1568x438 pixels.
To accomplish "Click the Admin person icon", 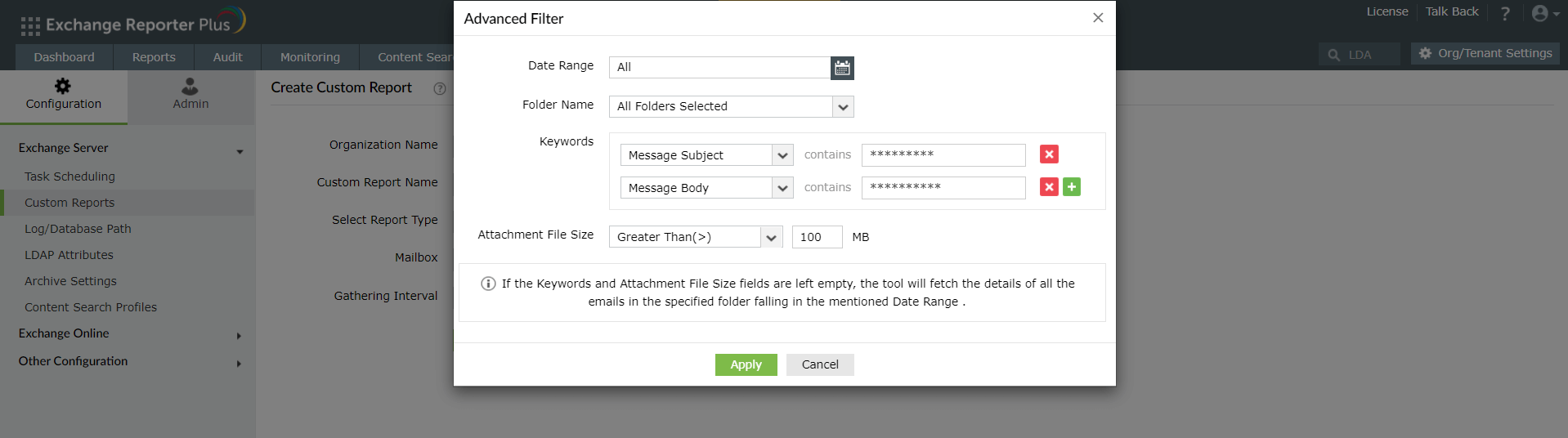I will pos(190,87).
